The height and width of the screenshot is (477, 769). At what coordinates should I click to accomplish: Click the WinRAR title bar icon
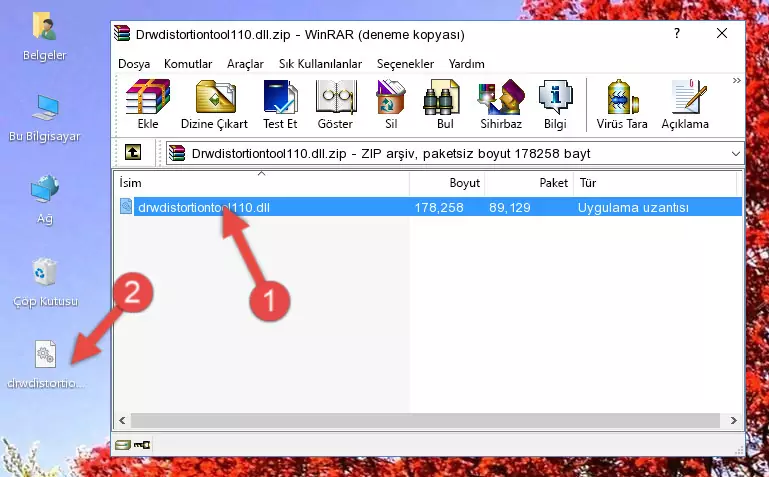[x=122, y=33]
